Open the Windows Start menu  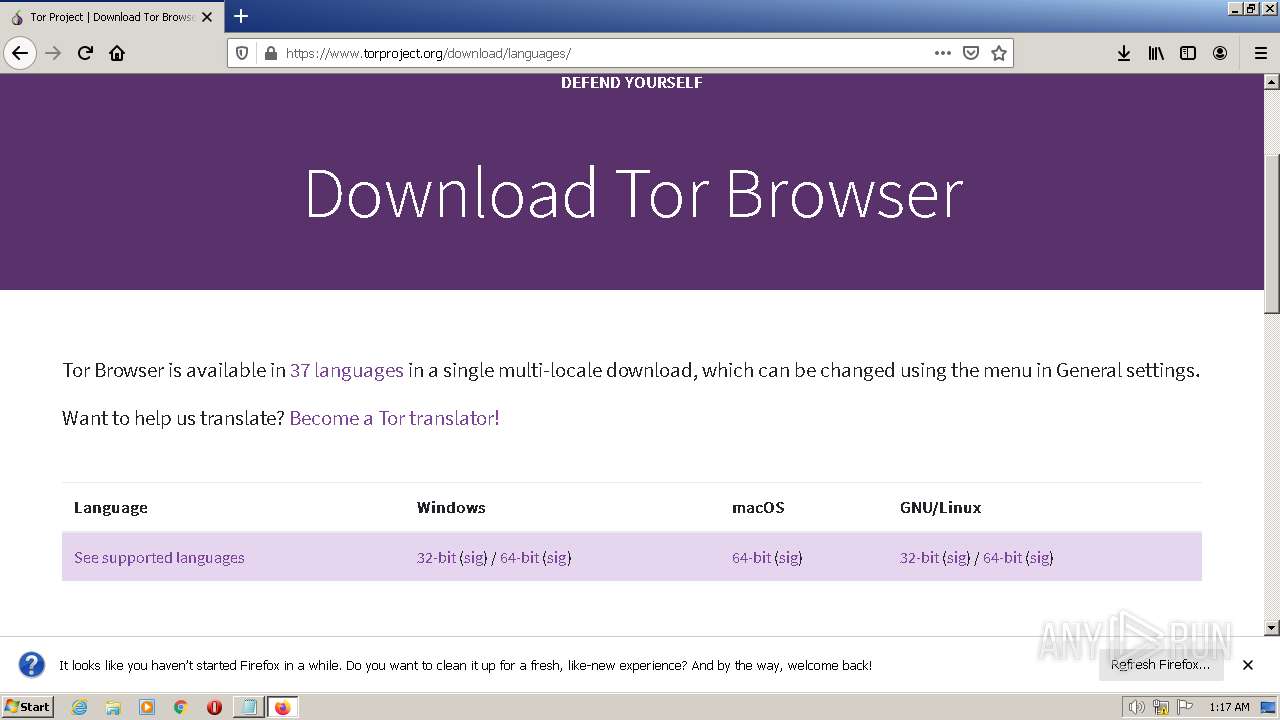coord(27,707)
